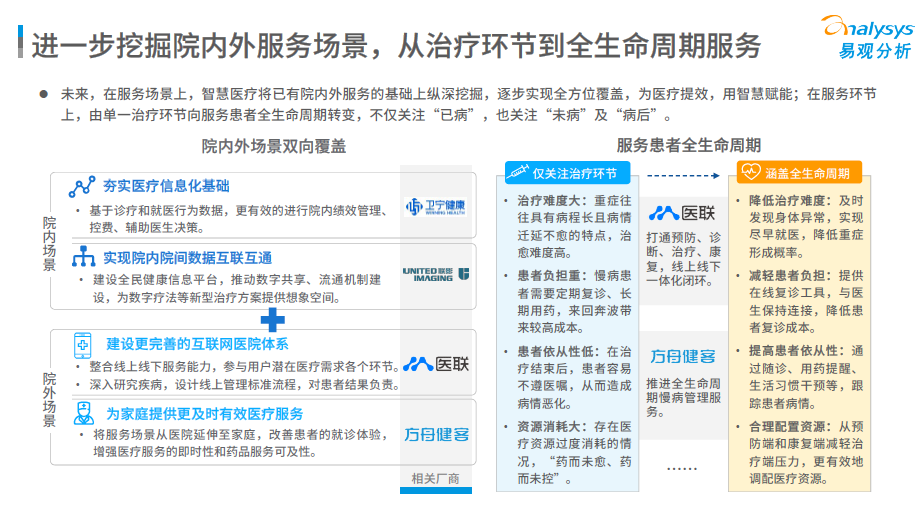
Task: Click the 为家庭提供更及时有效医疗服务 heading
Action: 205,413
